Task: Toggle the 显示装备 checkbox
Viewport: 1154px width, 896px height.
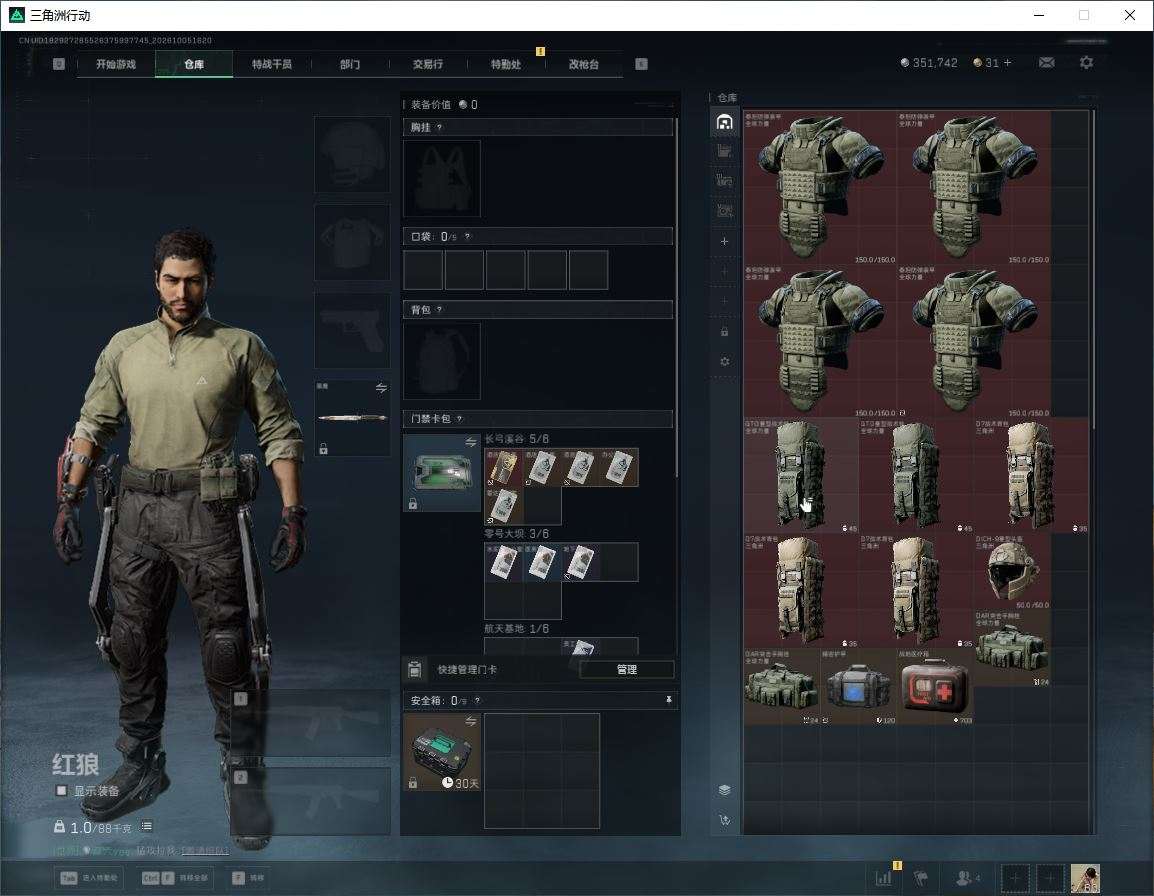Action: point(62,791)
